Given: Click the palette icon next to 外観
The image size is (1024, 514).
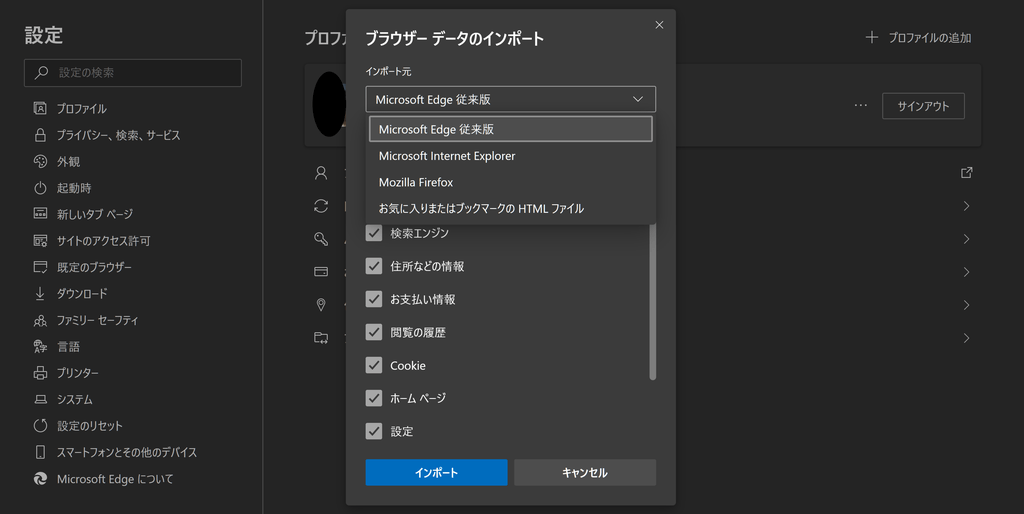Looking at the screenshot, I should tap(40, 161).
